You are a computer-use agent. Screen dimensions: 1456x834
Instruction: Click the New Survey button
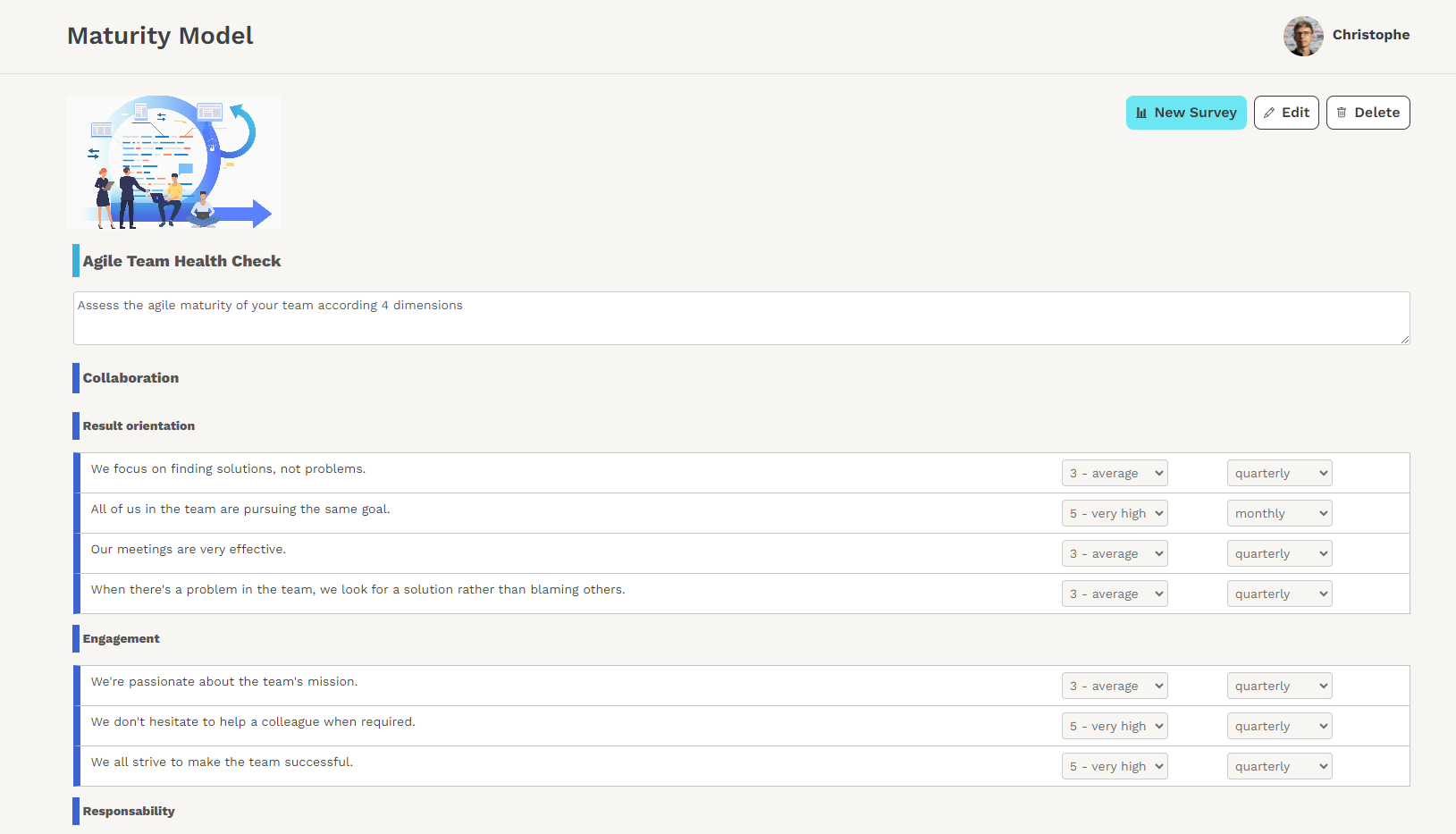coord(1186,113)
